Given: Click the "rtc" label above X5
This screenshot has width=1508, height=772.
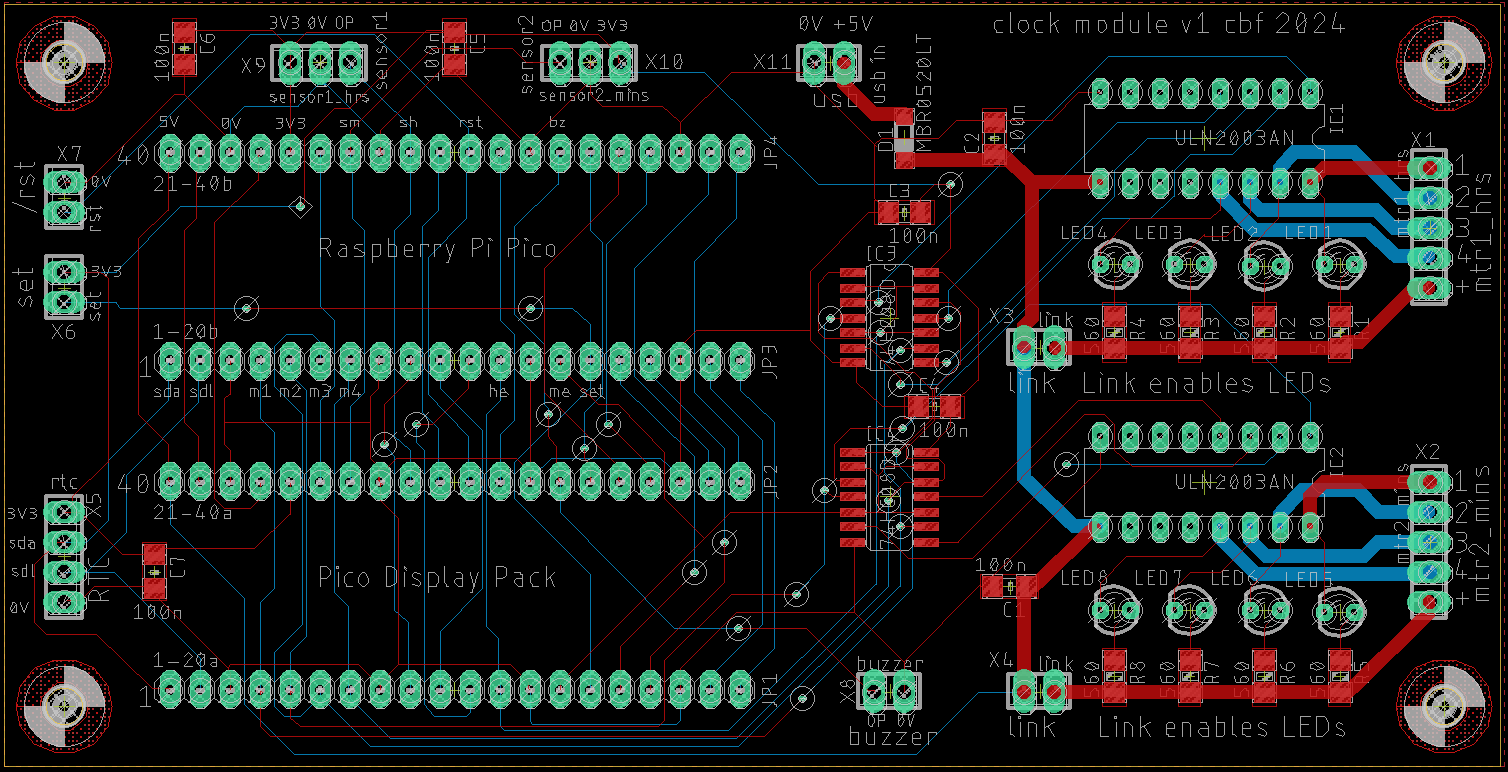Looking at the screenshot, I should [64, 481].
